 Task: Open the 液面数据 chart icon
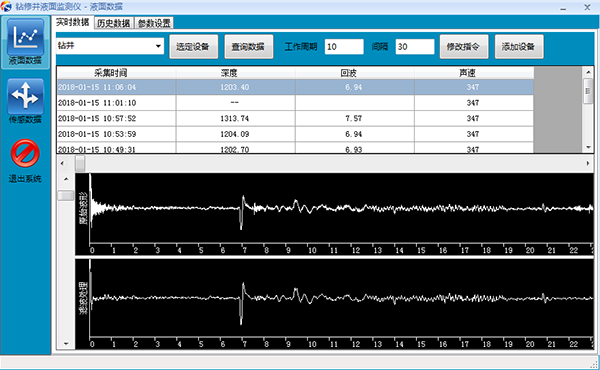(25, 37)
